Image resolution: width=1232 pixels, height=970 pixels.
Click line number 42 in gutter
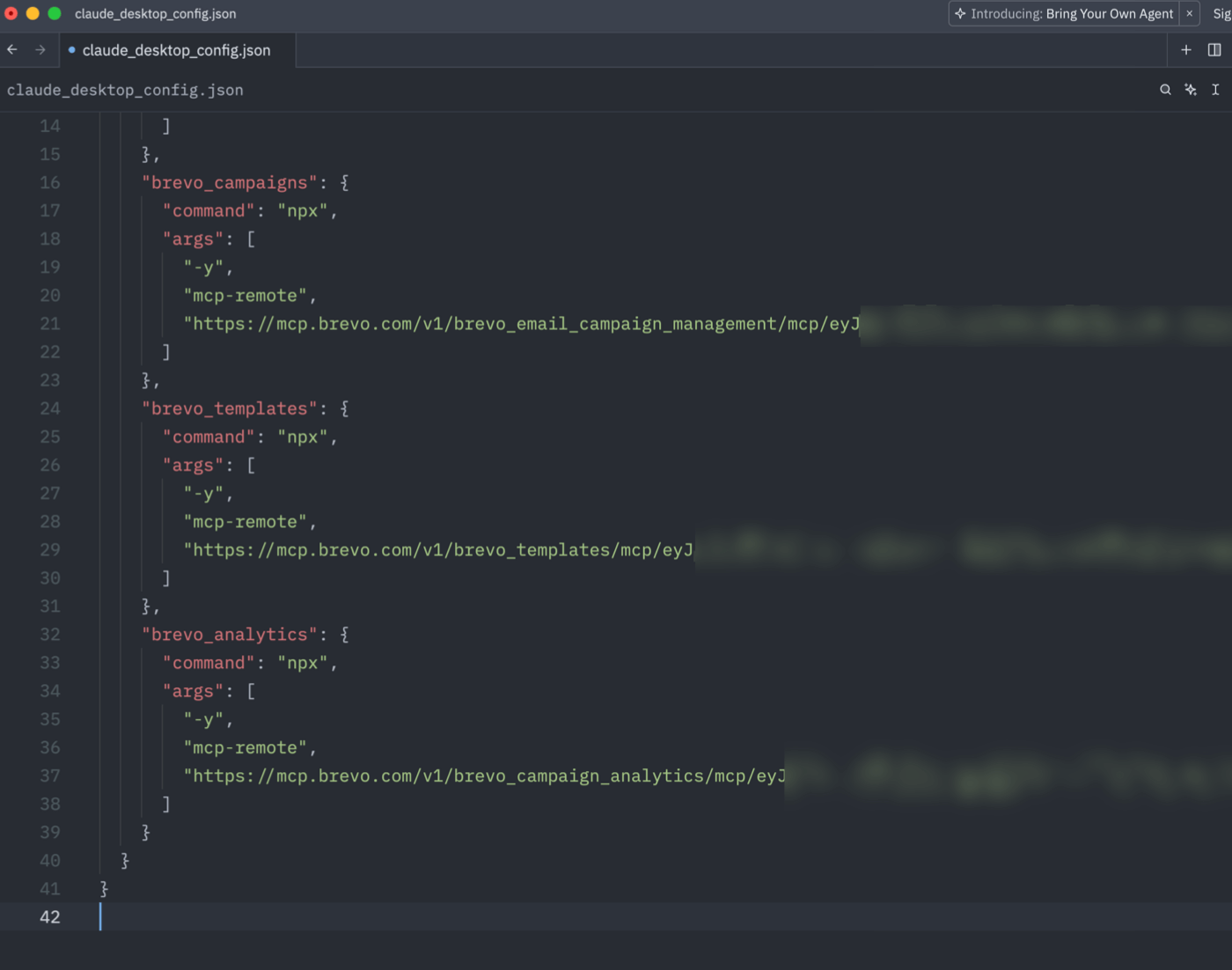point(50,917)
